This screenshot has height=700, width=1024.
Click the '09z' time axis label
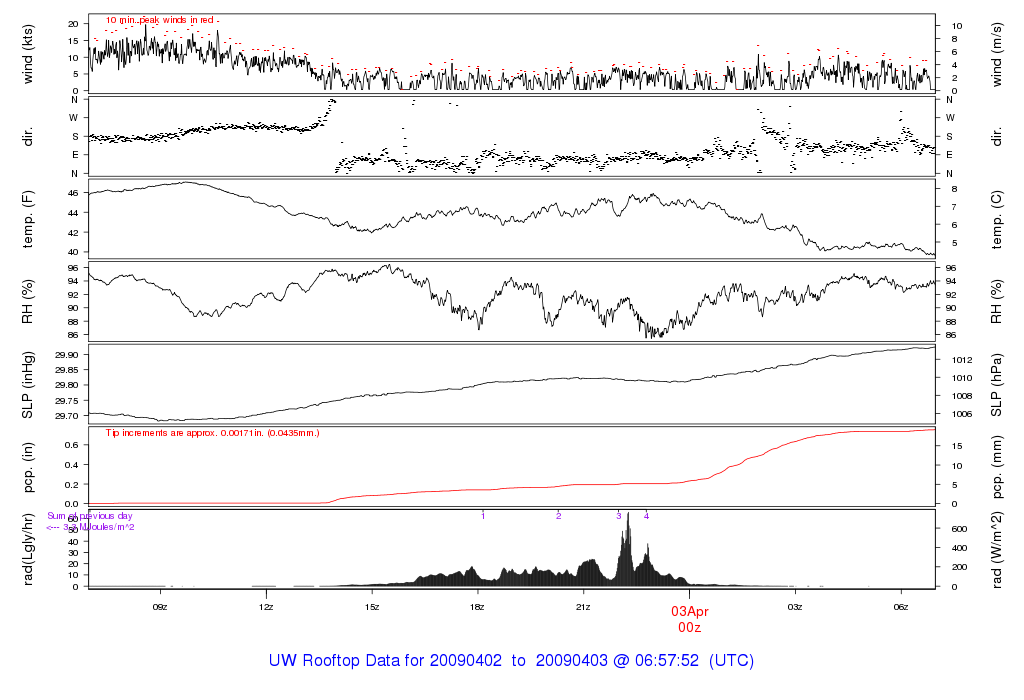(x=160, y=607)
